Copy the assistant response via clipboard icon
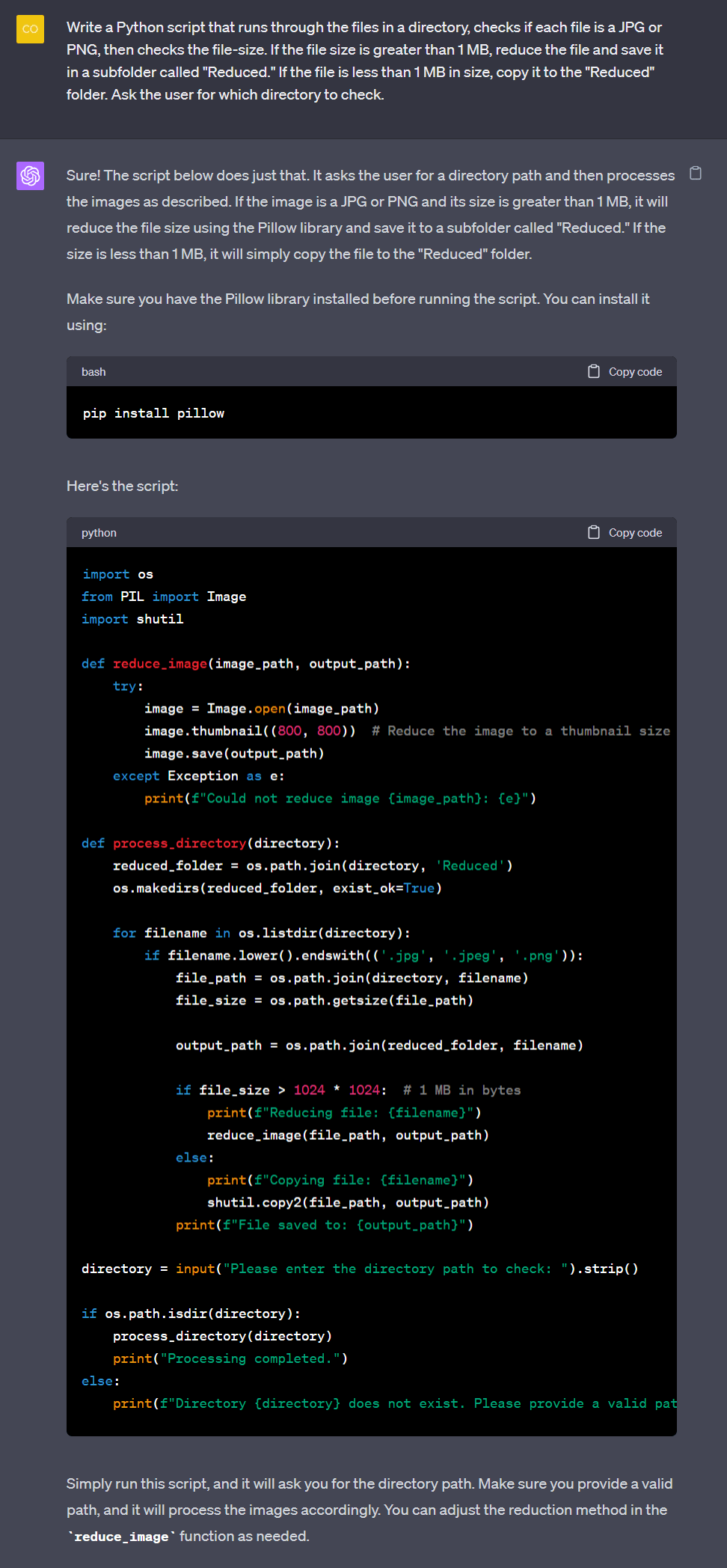The image size is (727, 1568). coord(696,174)
